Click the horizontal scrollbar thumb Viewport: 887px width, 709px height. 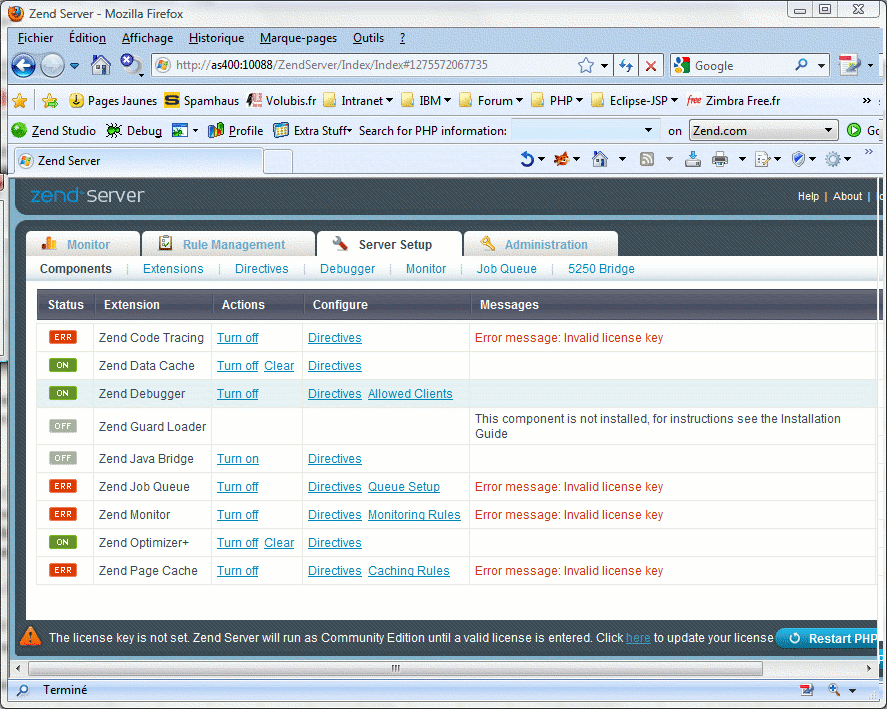(395, 668)
